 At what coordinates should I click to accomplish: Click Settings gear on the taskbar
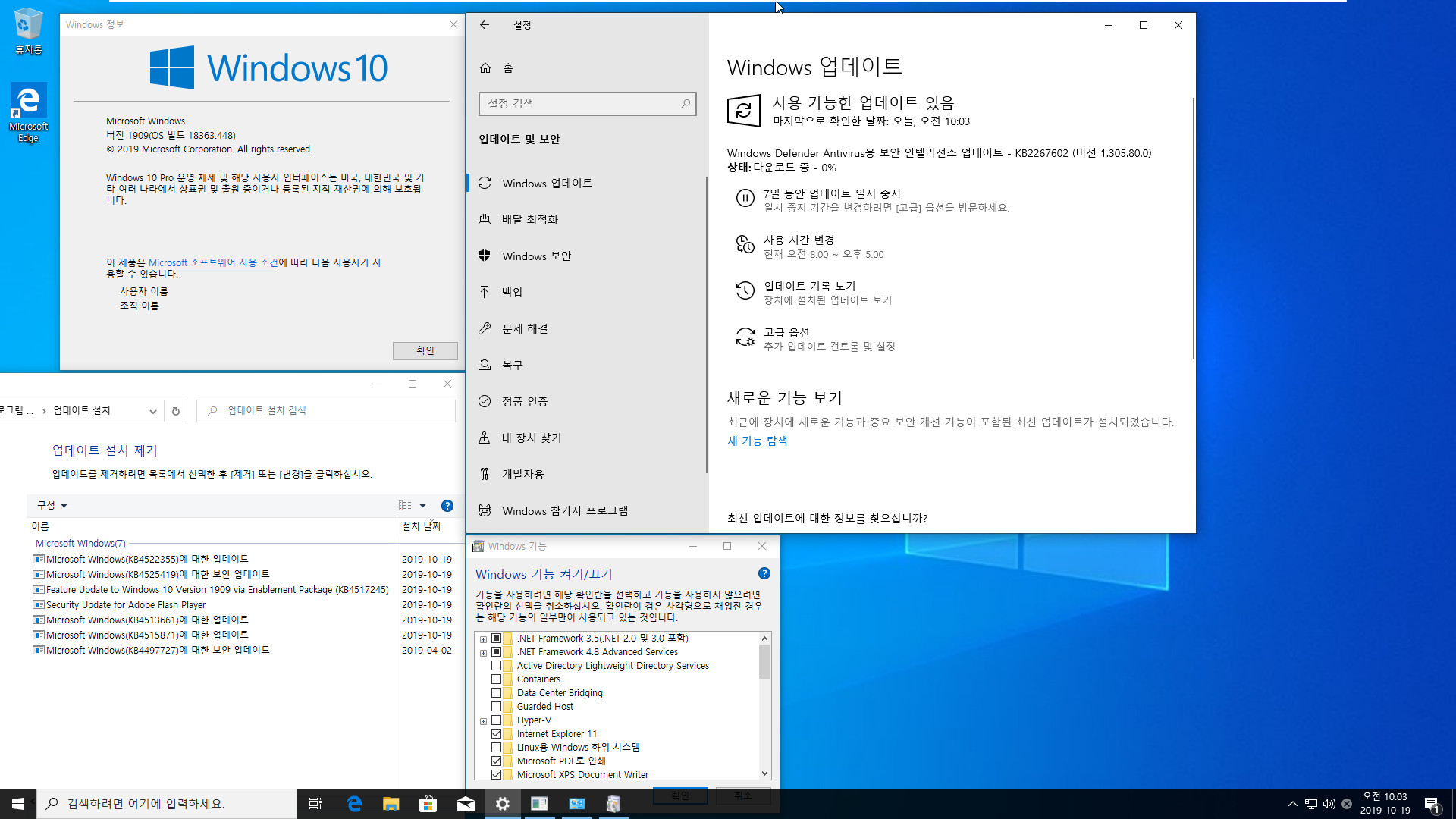pyautogui.click(x=503, y=804)
